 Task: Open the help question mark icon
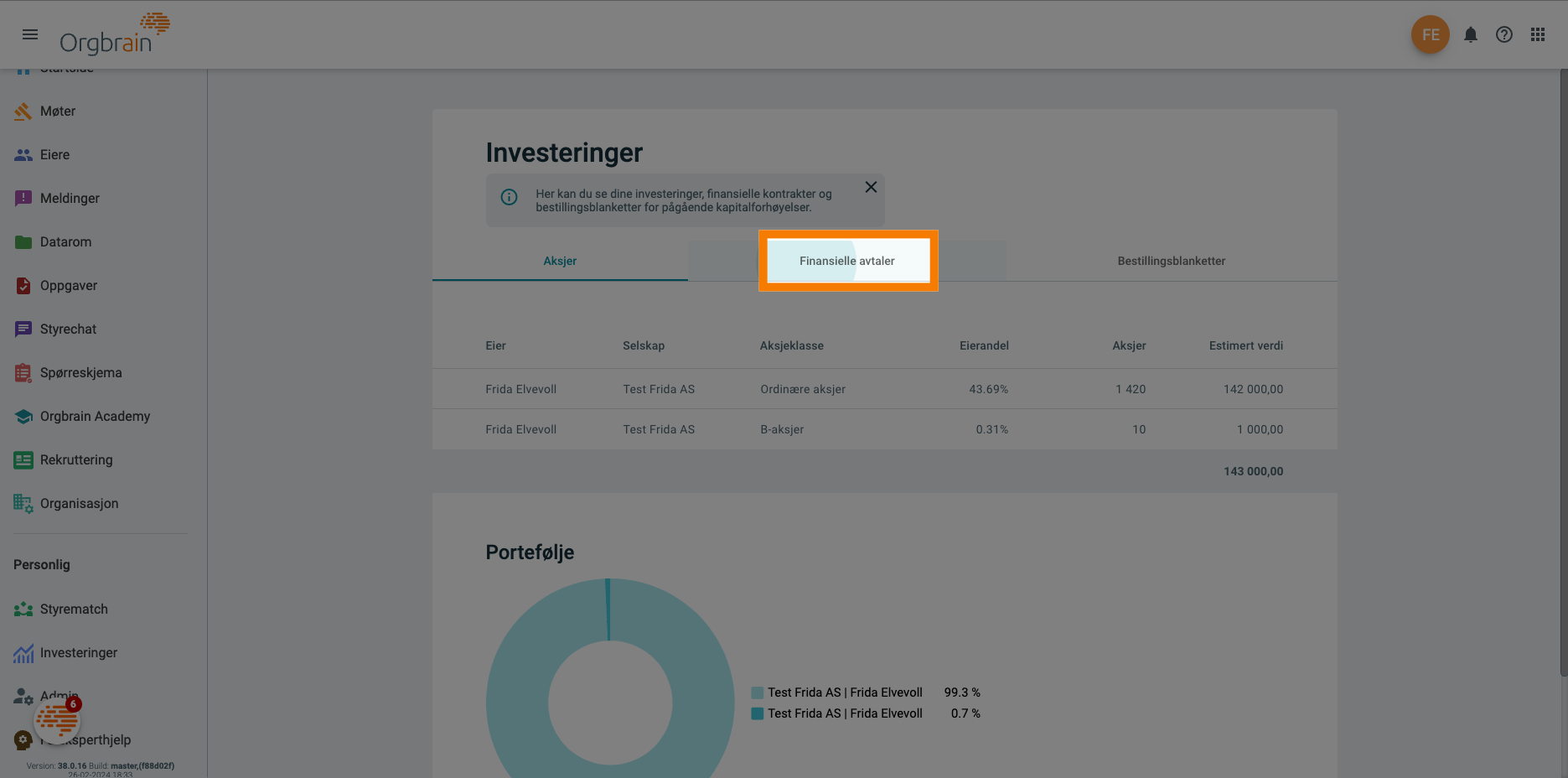tap(1504, 34)
